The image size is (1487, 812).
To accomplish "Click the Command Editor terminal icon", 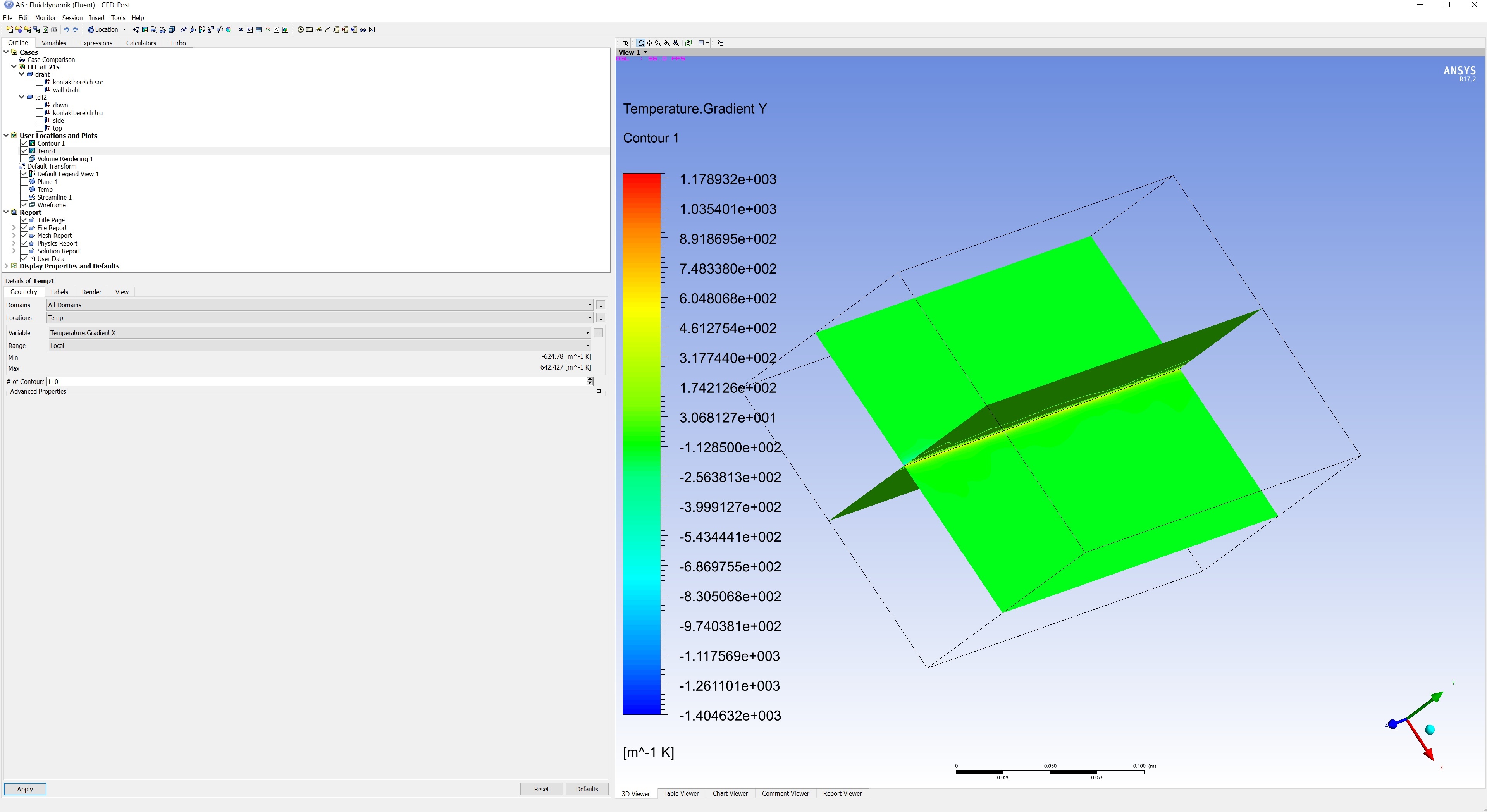I will coord(372,29).
